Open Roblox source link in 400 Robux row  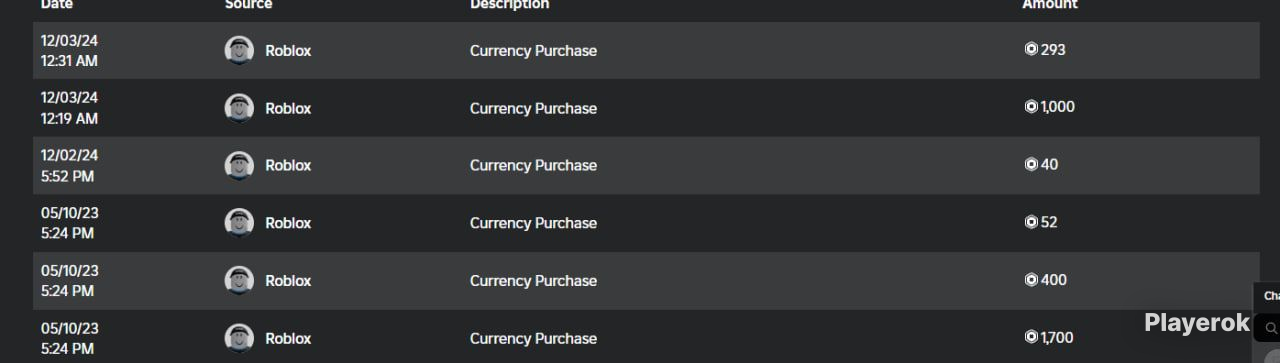(x=288, y=281)
